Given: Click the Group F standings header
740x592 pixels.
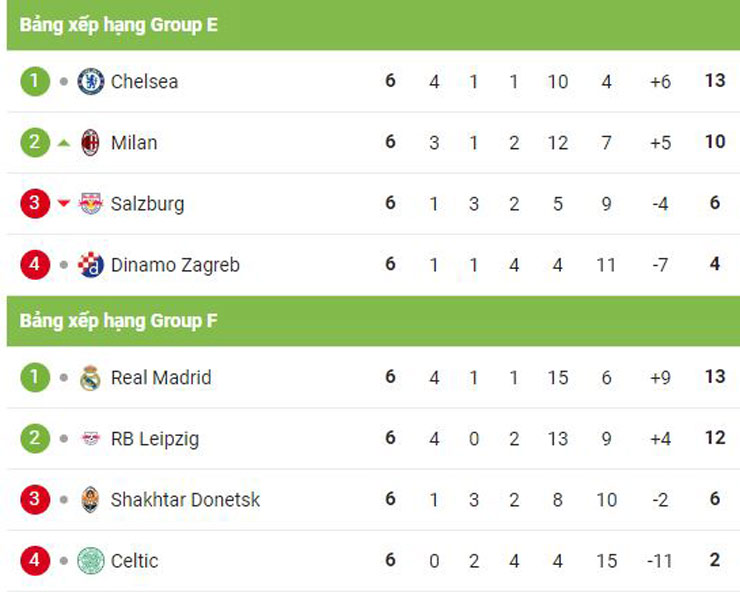Looking at the screenshot, I should [x=118, y=321].
